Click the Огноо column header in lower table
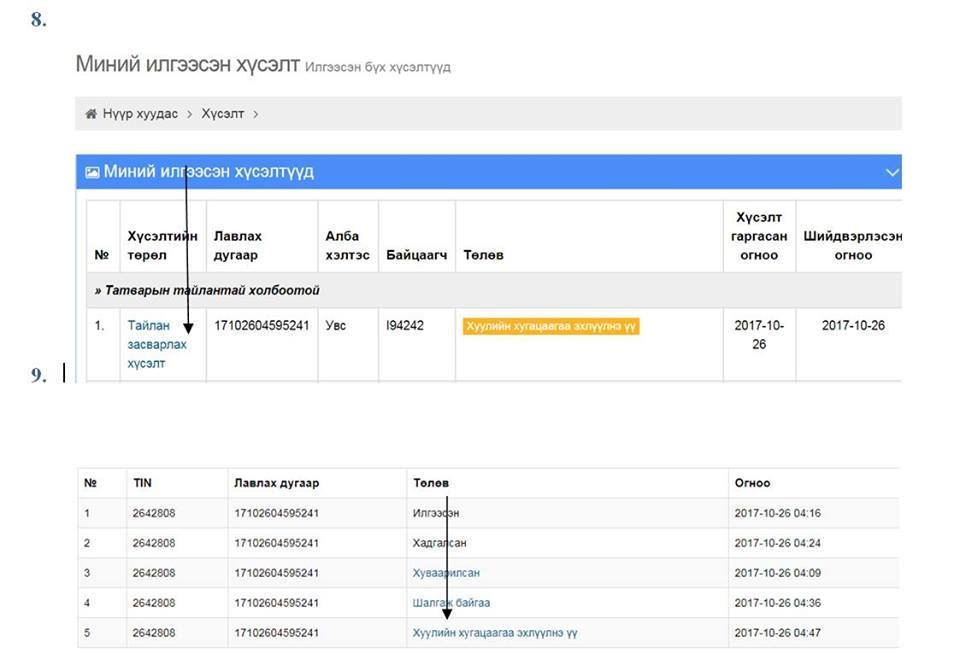The height and width of the screenshot is (665, 960). click(752, 483)
